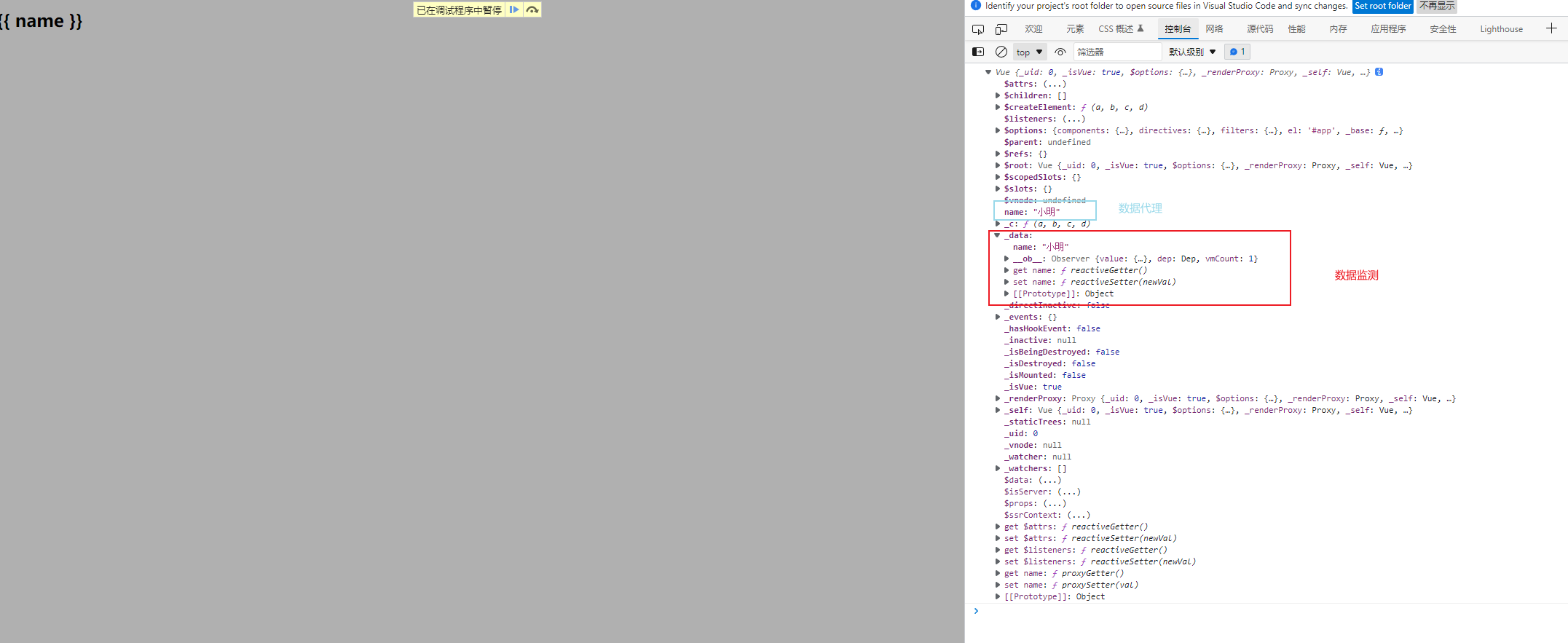The width and height of the screenshot is (1568, 643).
Task: Click the clear console icon
Action: (1001, 52)
